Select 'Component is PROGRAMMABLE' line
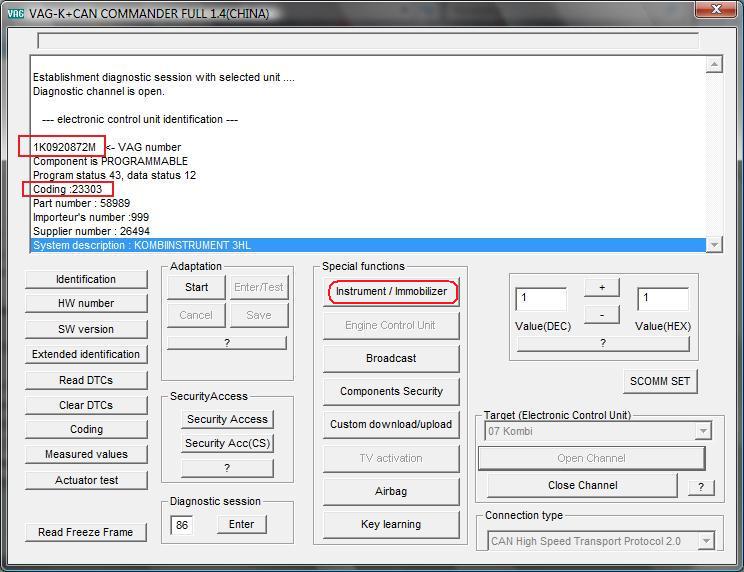The width and height of the screenshot is (744, 572). pos(110,161)
